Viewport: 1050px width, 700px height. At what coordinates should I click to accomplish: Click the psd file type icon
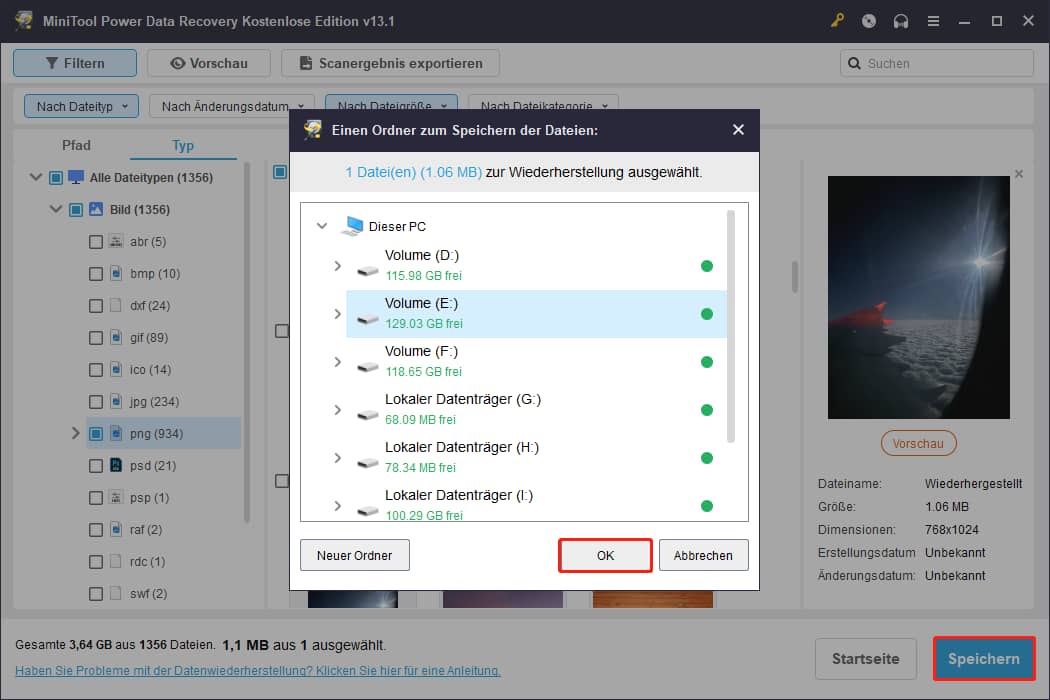[x=116, y=465]
